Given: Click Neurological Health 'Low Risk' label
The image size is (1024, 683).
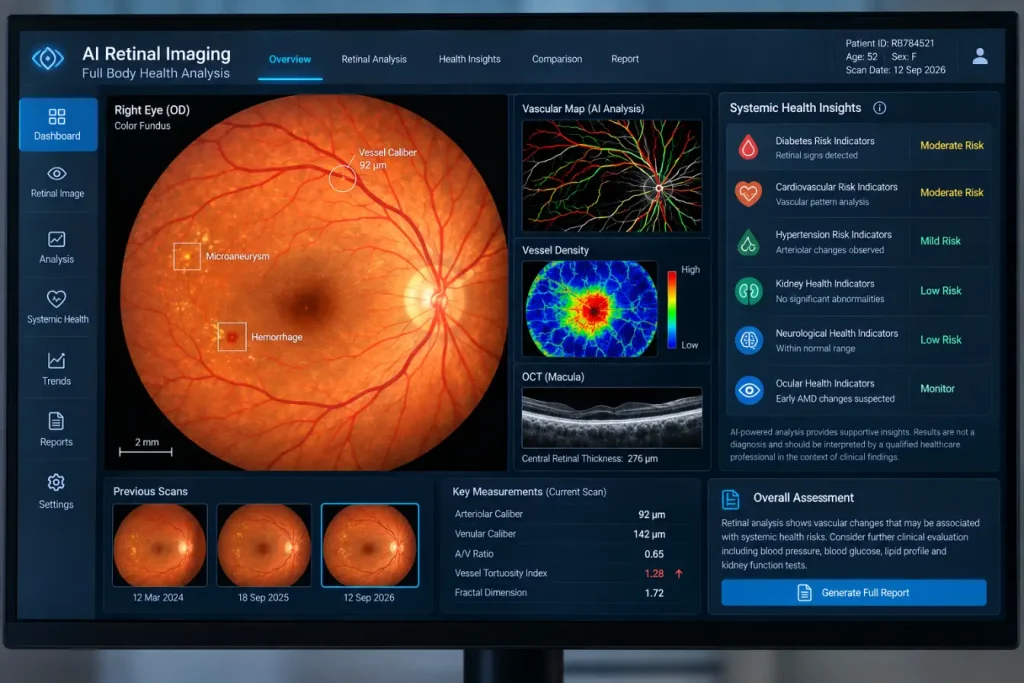Looking at the screenshot, I should (941, 340).
